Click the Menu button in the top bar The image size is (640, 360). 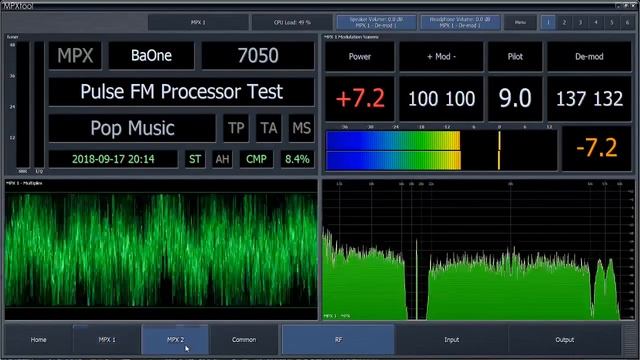pyautogui.click(x=520, y=22)
